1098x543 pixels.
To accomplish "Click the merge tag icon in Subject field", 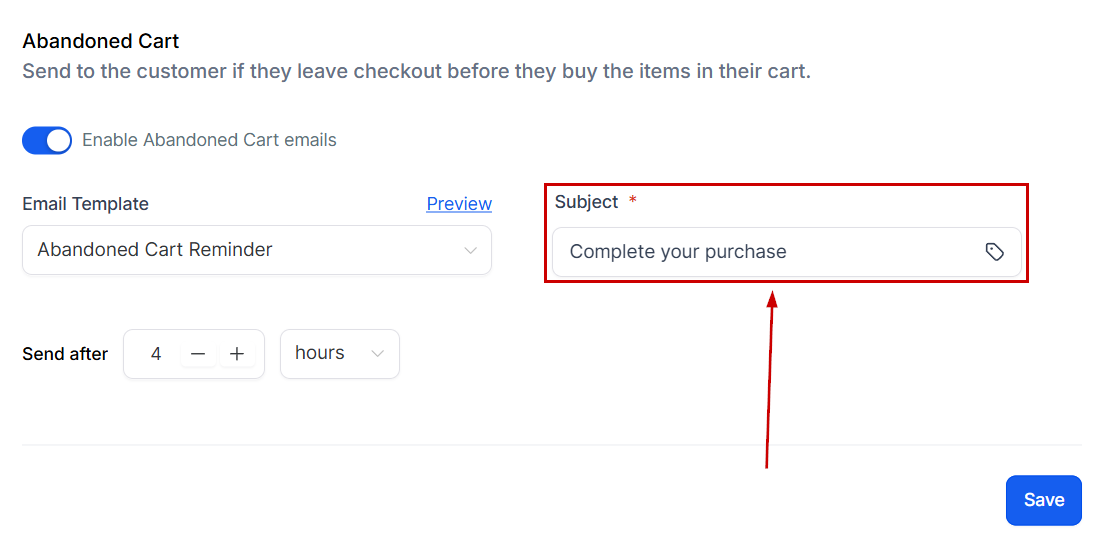I will click(994, 252).
